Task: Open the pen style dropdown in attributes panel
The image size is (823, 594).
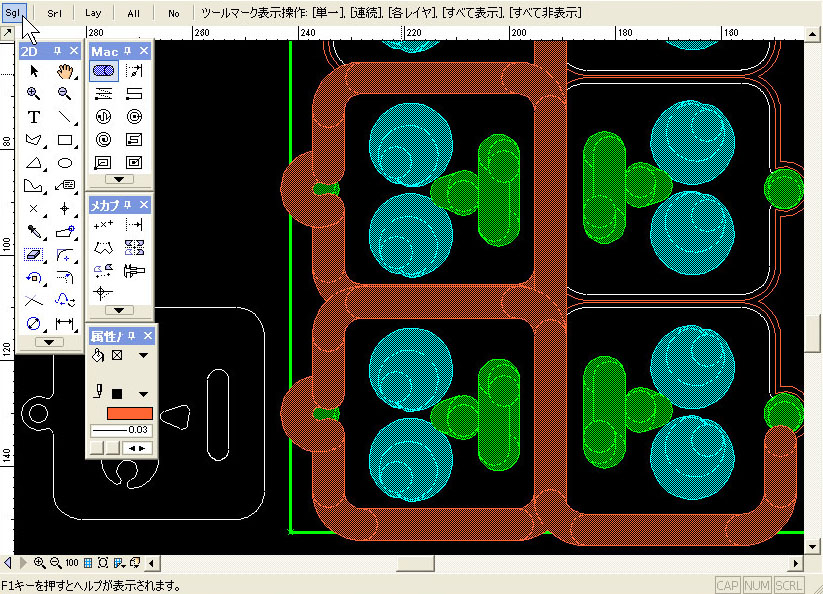Action: 142,394
